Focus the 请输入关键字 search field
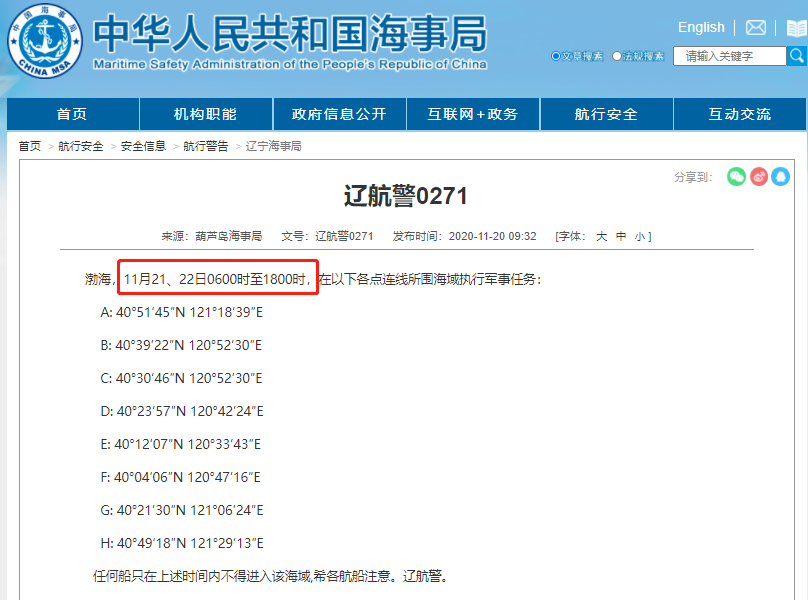The image size is (808, 600). point(729,56)
